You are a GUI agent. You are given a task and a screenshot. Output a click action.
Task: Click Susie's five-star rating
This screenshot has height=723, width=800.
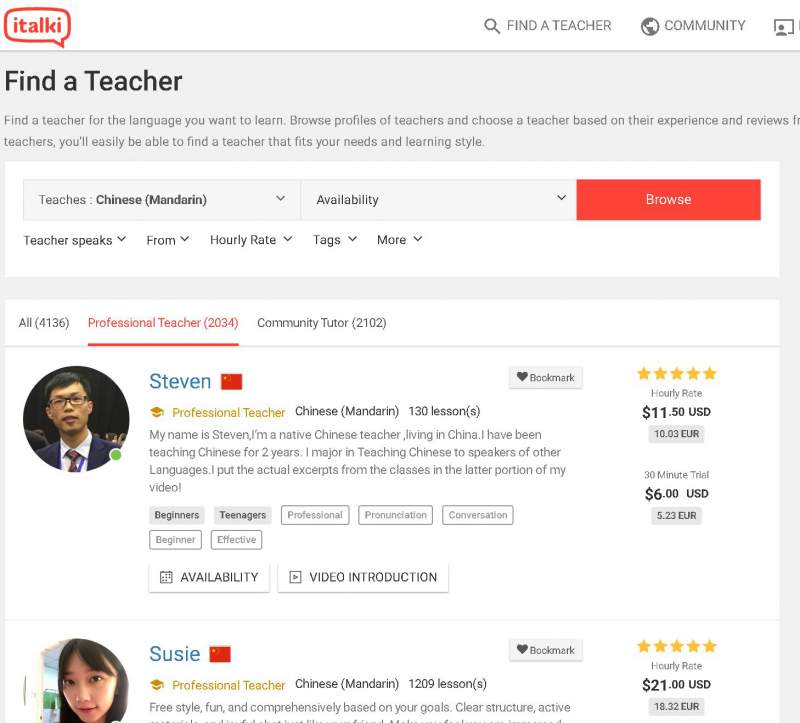(x=676, y=646)
